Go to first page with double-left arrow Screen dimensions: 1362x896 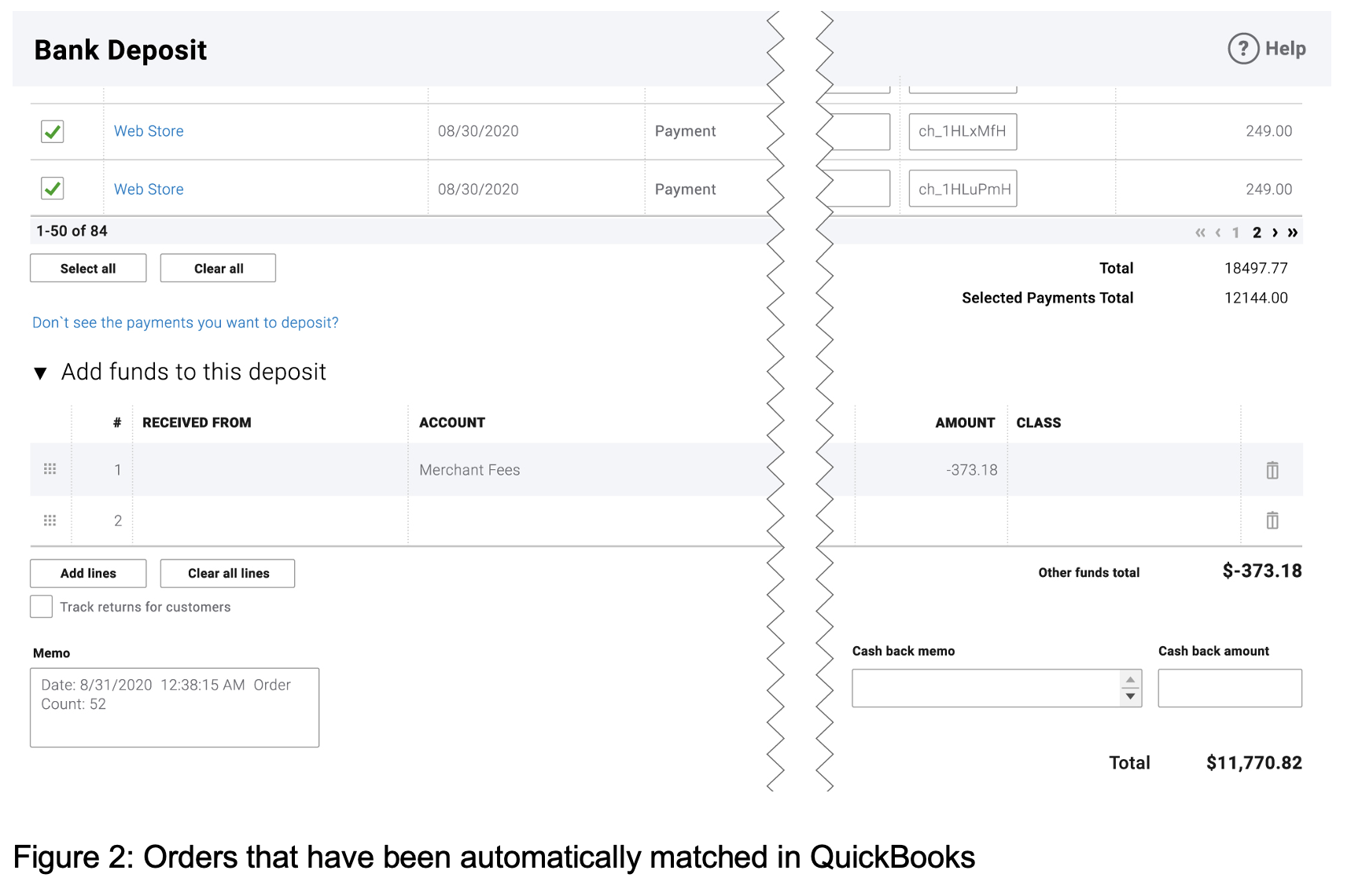(x=1200, y=233)
